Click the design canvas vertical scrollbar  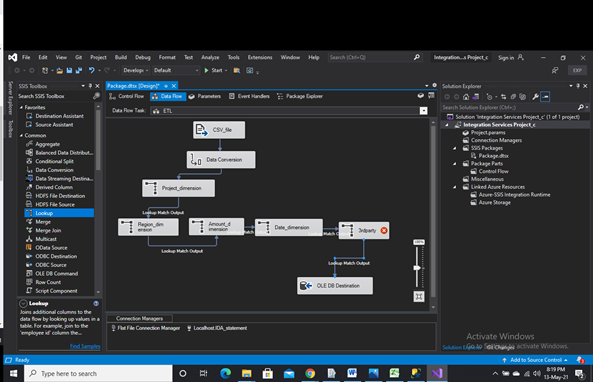433,211
